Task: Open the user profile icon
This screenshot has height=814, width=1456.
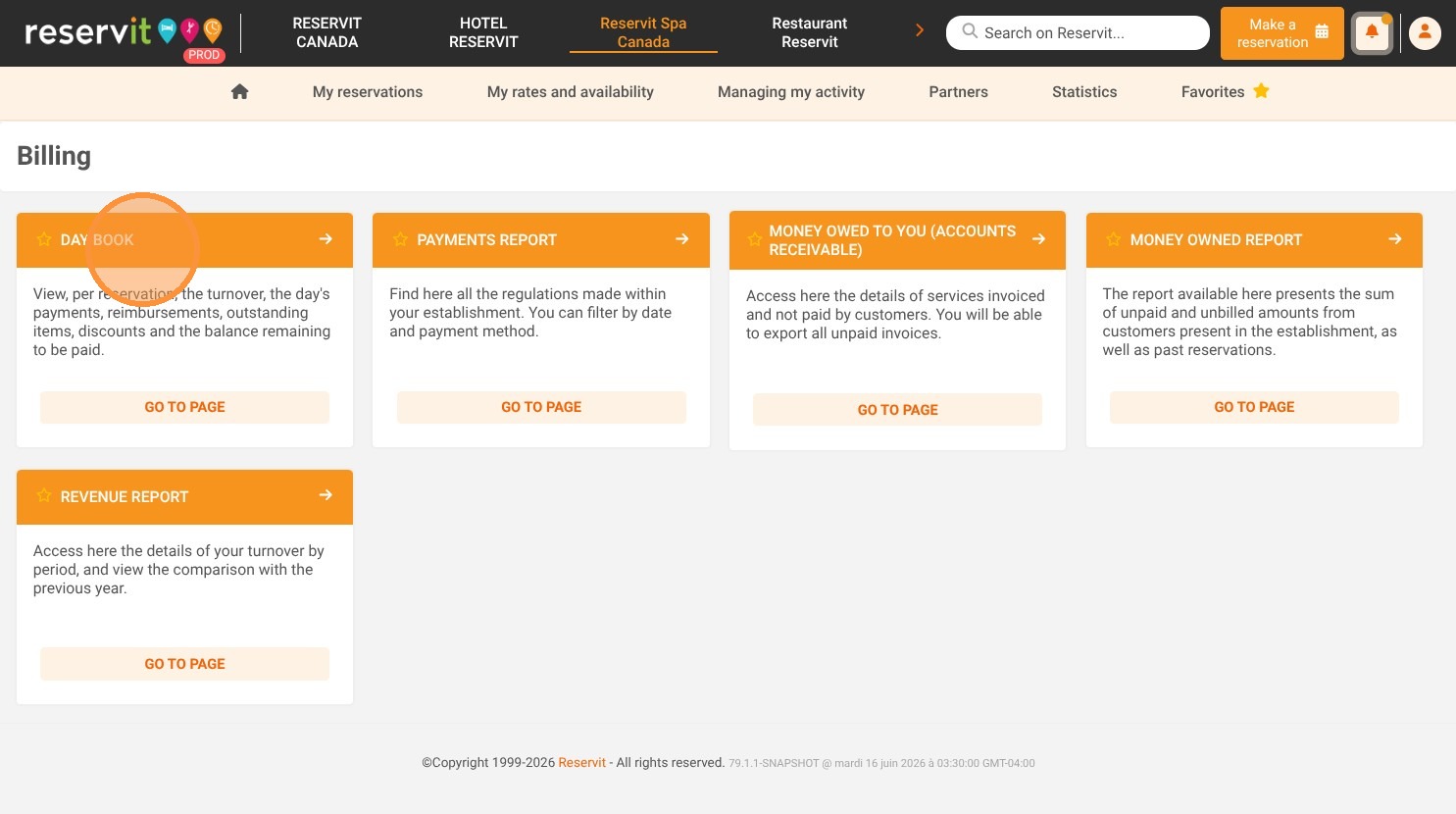Action: click(1425, 33)
